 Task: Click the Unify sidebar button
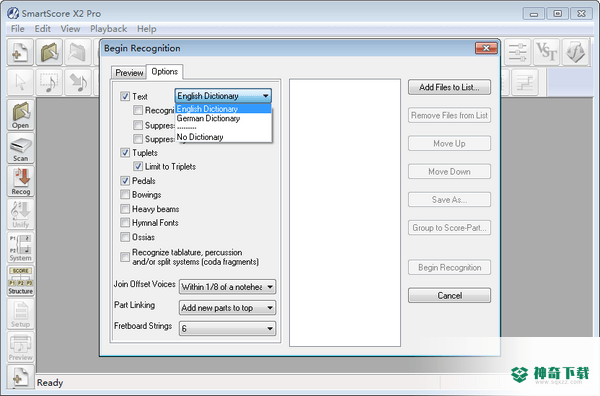pyautogui.click(x=20, y=214)
